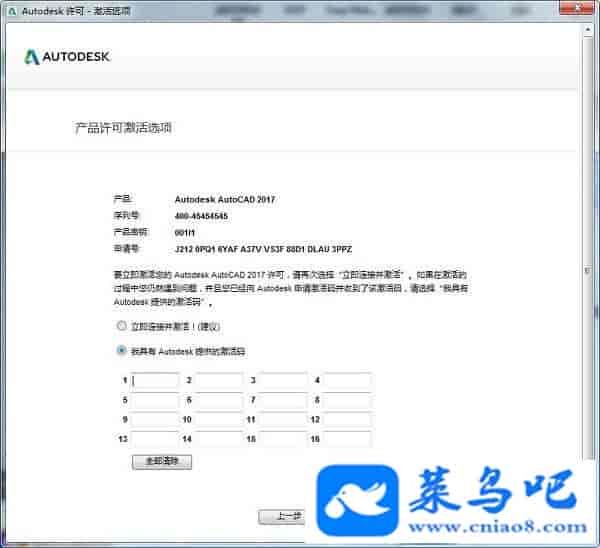The image size is (600, 548).
Task: Click activation code field 13
Action: [x=155, y=439]
